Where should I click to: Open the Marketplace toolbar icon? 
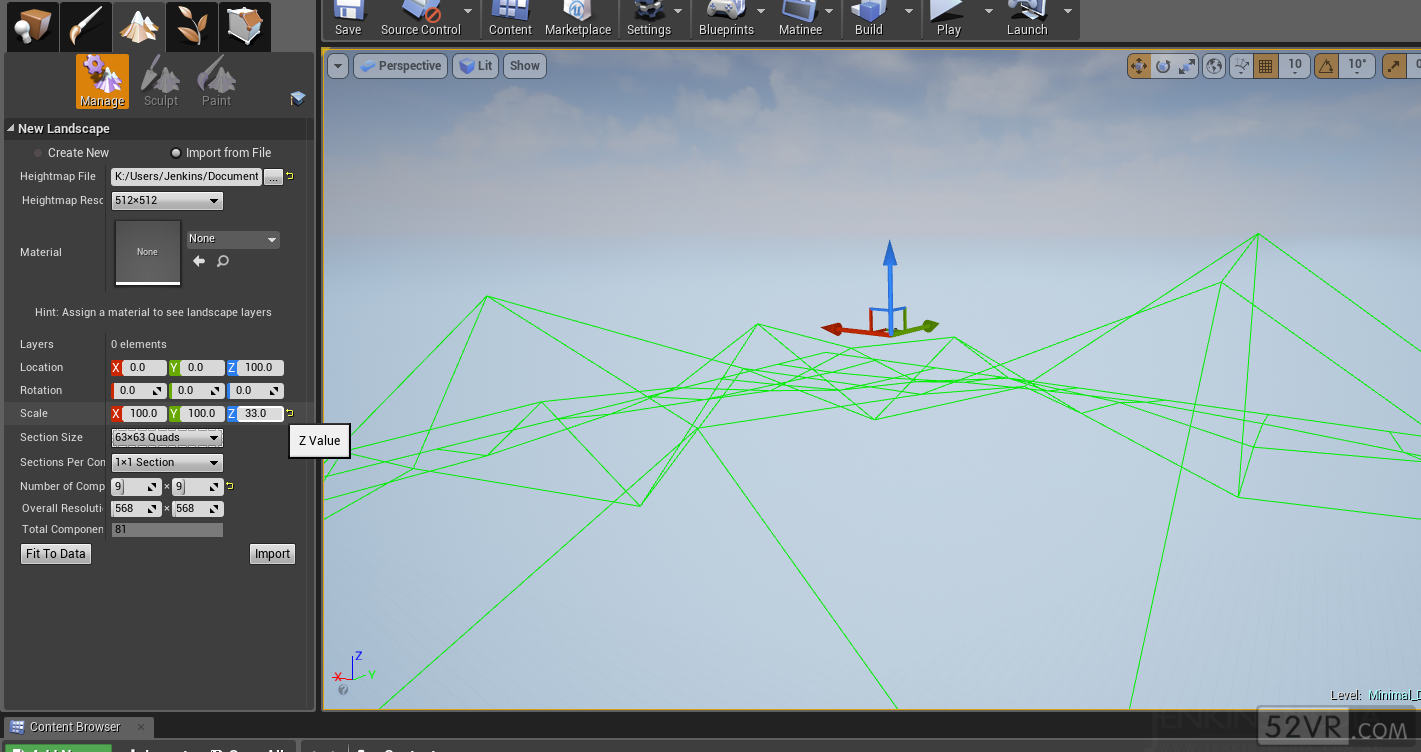pos(577,18)
